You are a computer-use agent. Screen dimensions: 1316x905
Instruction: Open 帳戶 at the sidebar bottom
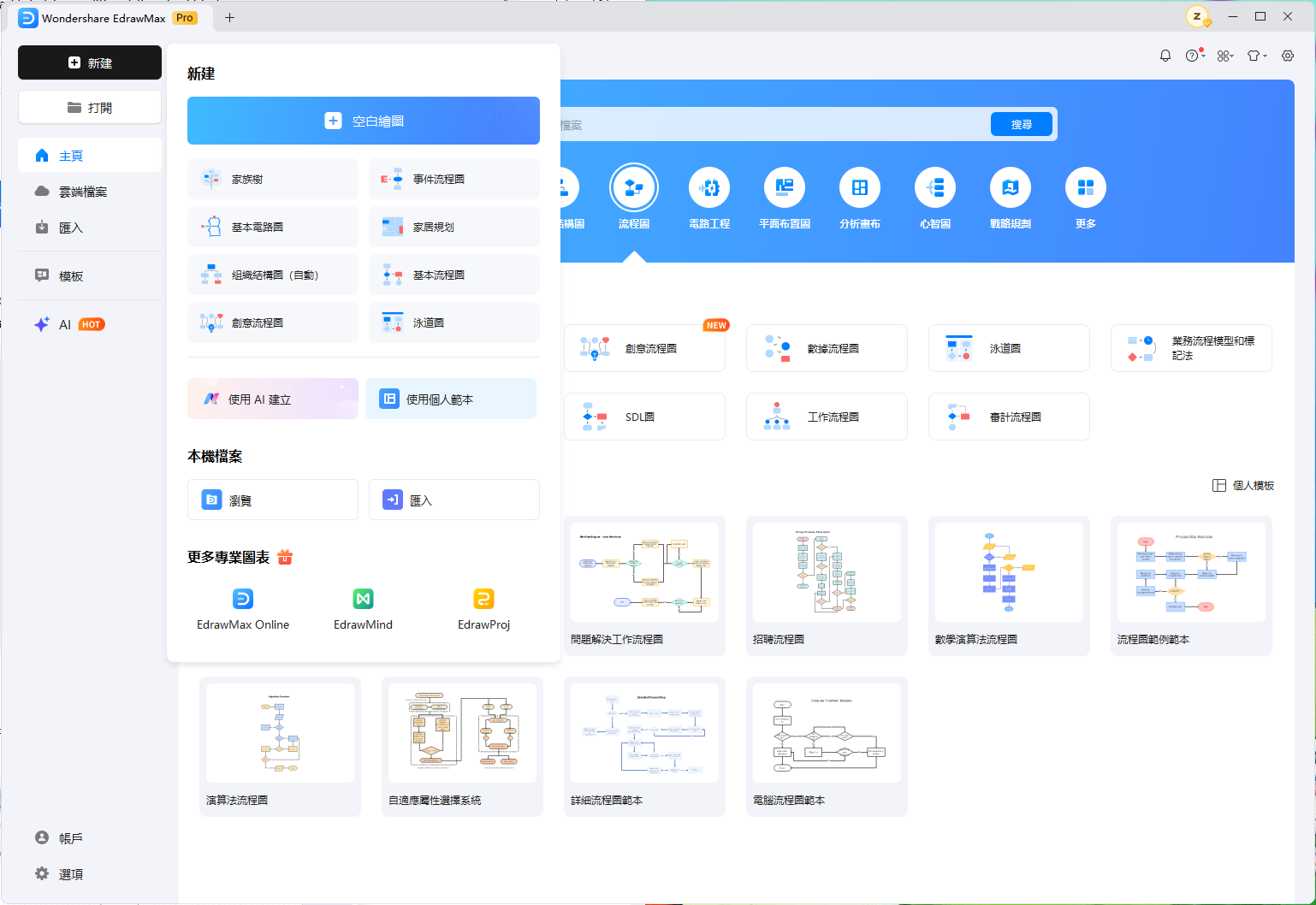(x=90, y=838)
